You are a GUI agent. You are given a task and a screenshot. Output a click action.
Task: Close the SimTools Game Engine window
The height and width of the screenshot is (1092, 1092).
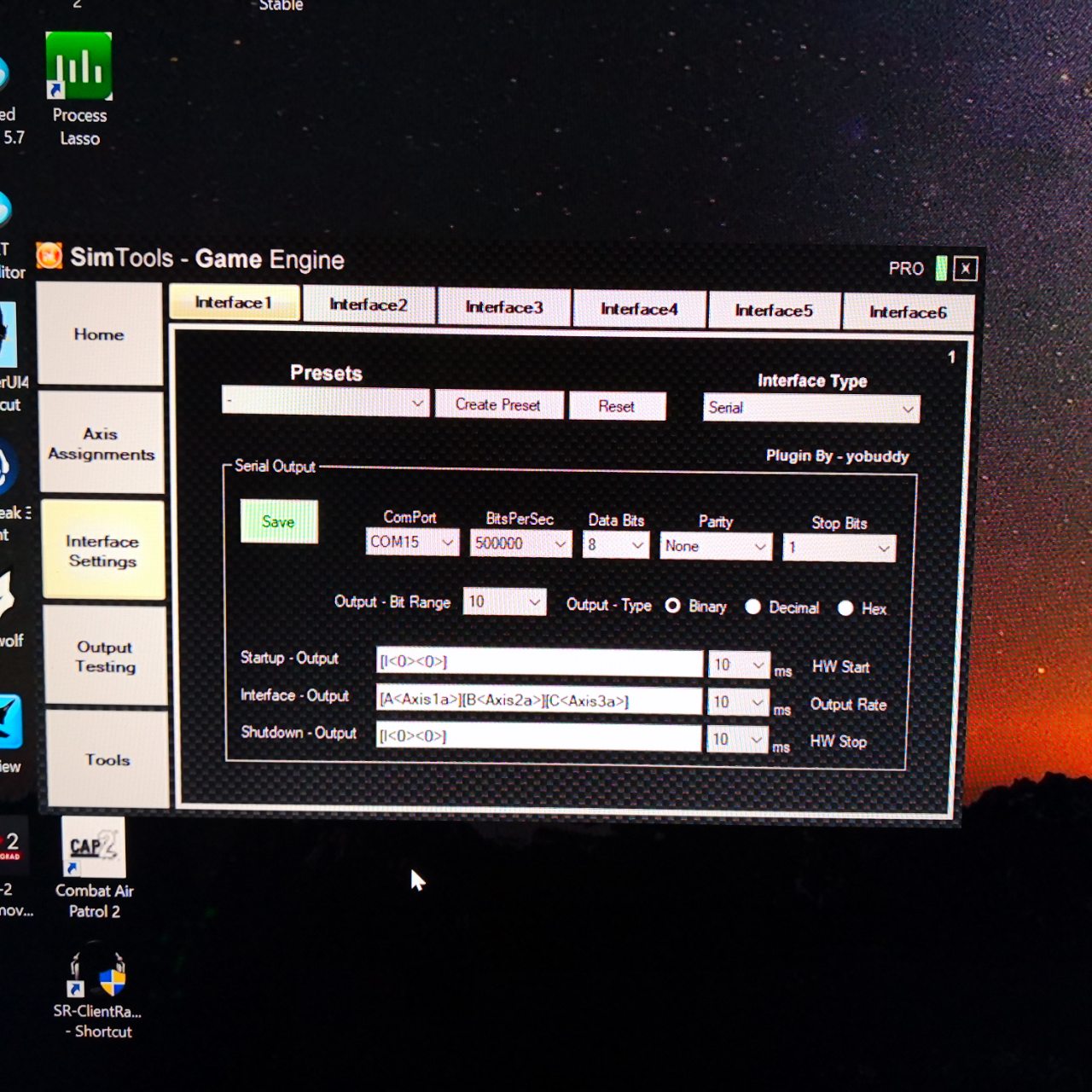coord(965,269)
